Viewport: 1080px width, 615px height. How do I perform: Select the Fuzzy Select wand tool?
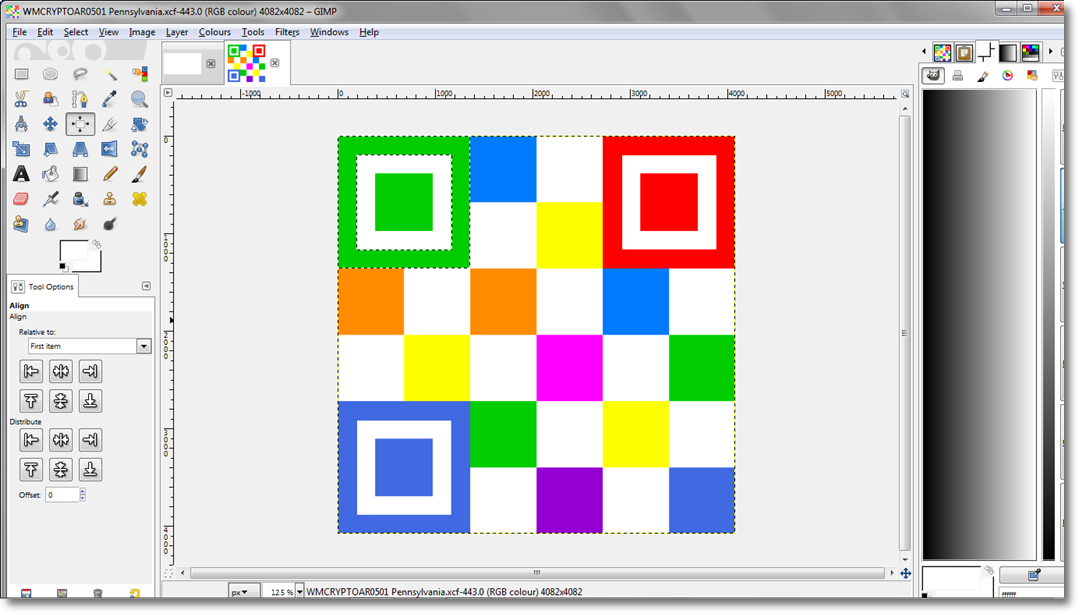tap(110, 74)
